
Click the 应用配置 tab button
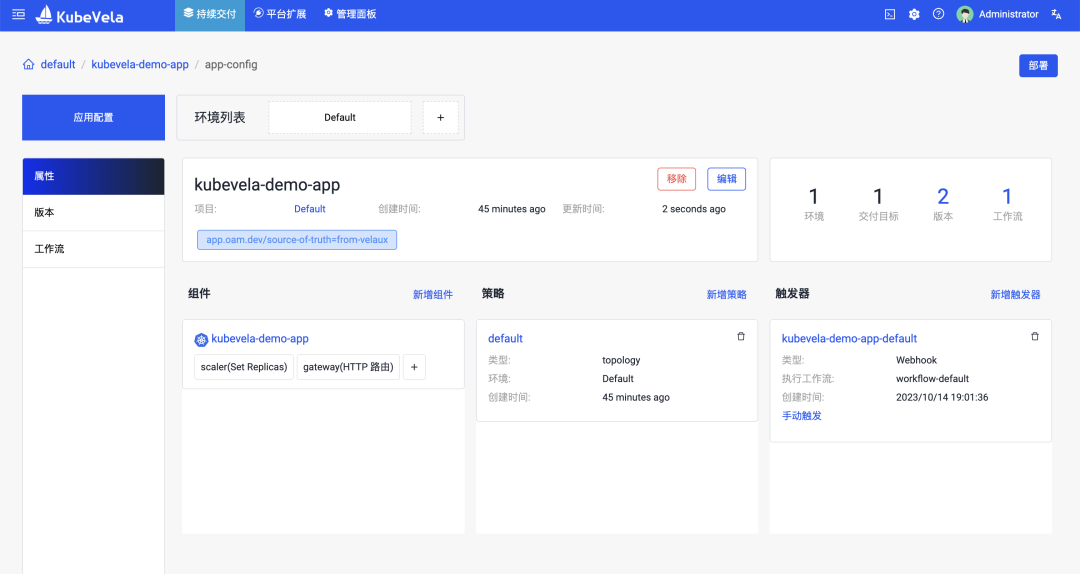pos(94,118)
